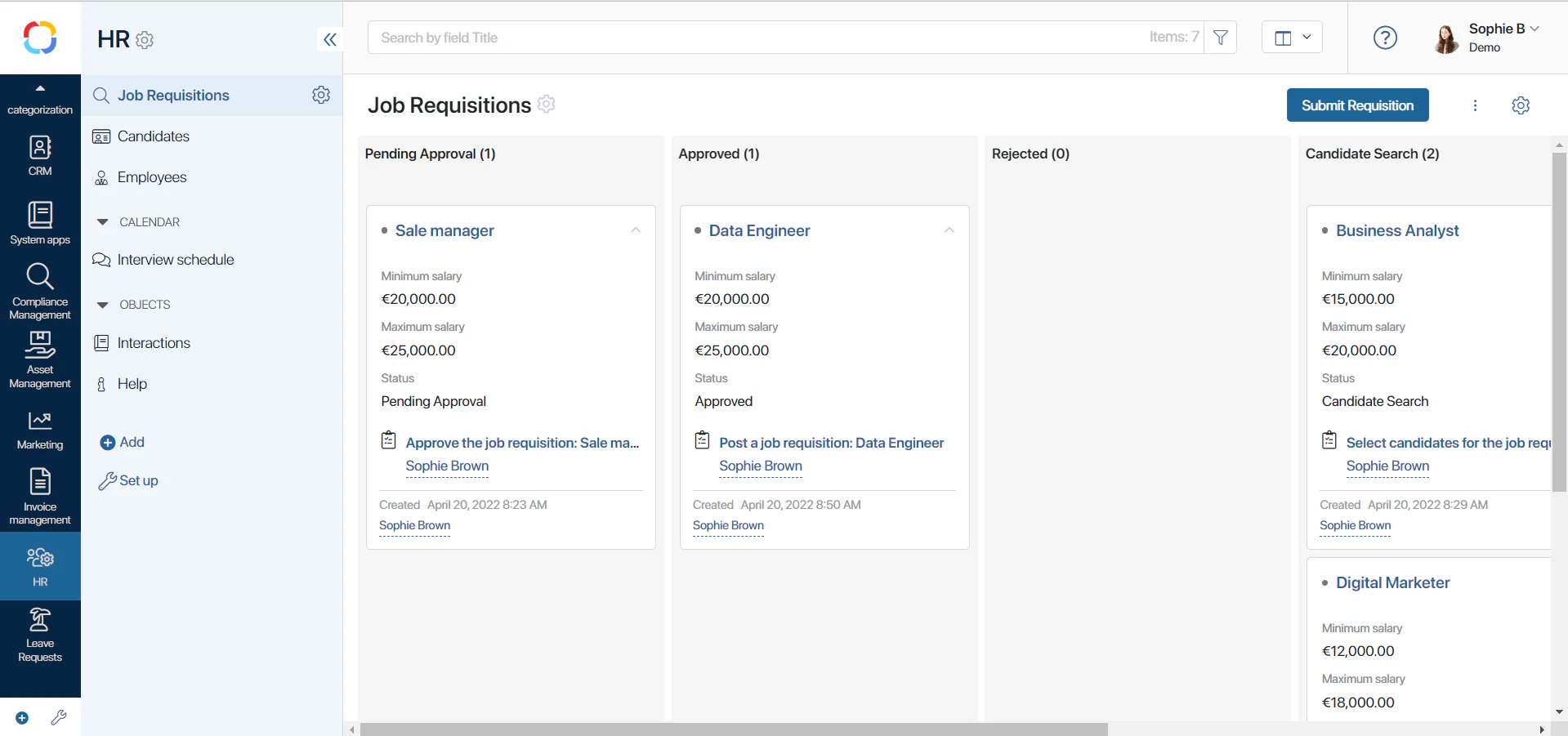This screenshot has width=1568, height=736.
Task: Select Interview schedule in the sidebar
Action: click(175, 260)
